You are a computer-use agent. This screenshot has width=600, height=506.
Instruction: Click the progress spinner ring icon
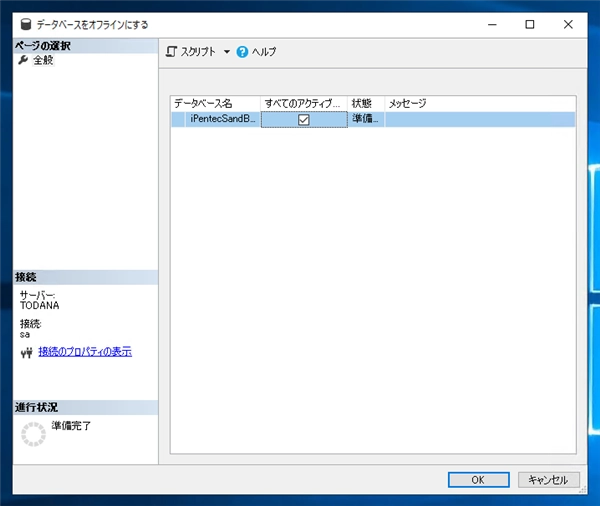click(x=33, y=434)
